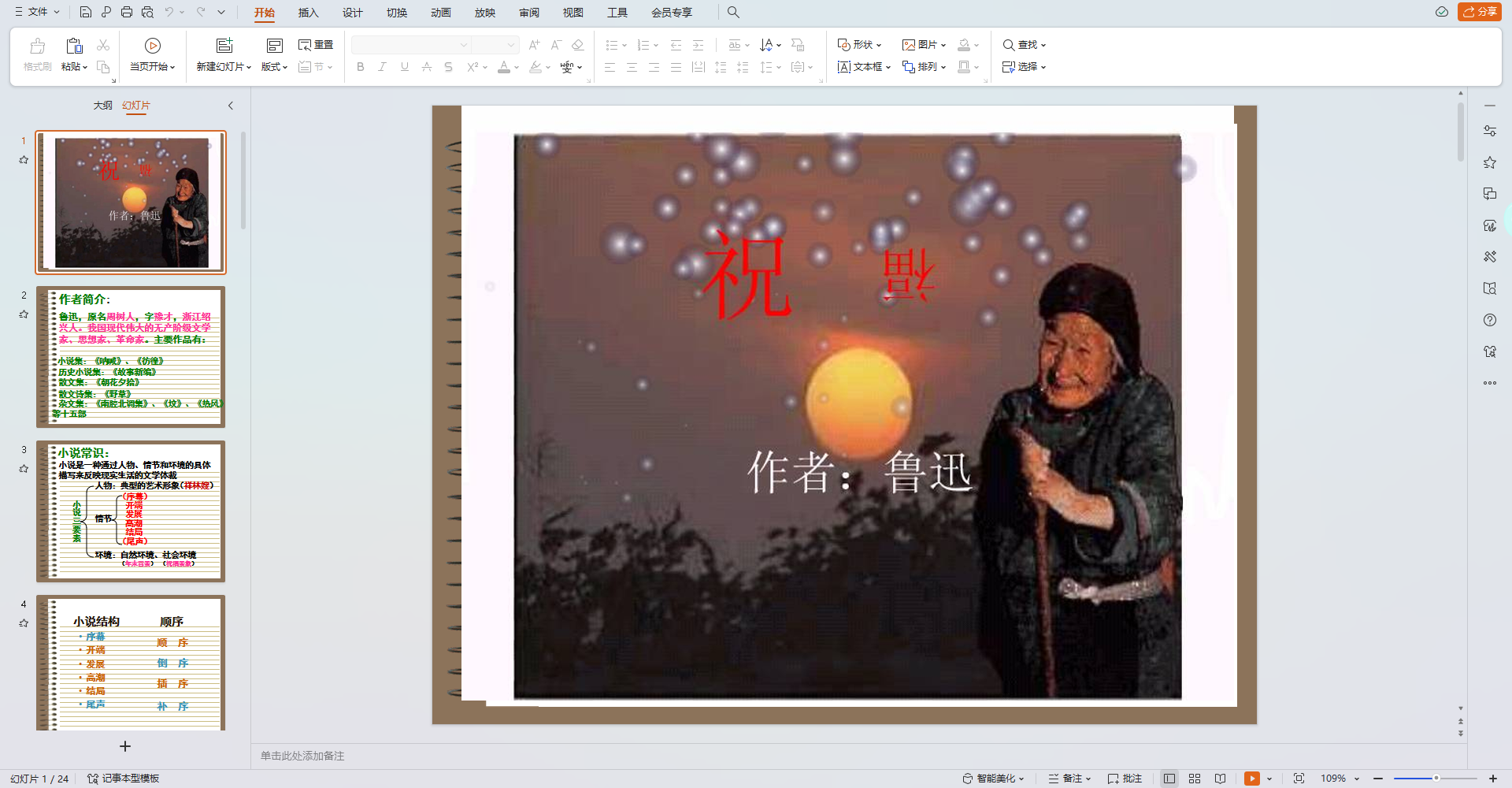This screenshot has width=1512, height=788.
Task: Click the help question mark in right sidebar
Action: click(1489, 320)
